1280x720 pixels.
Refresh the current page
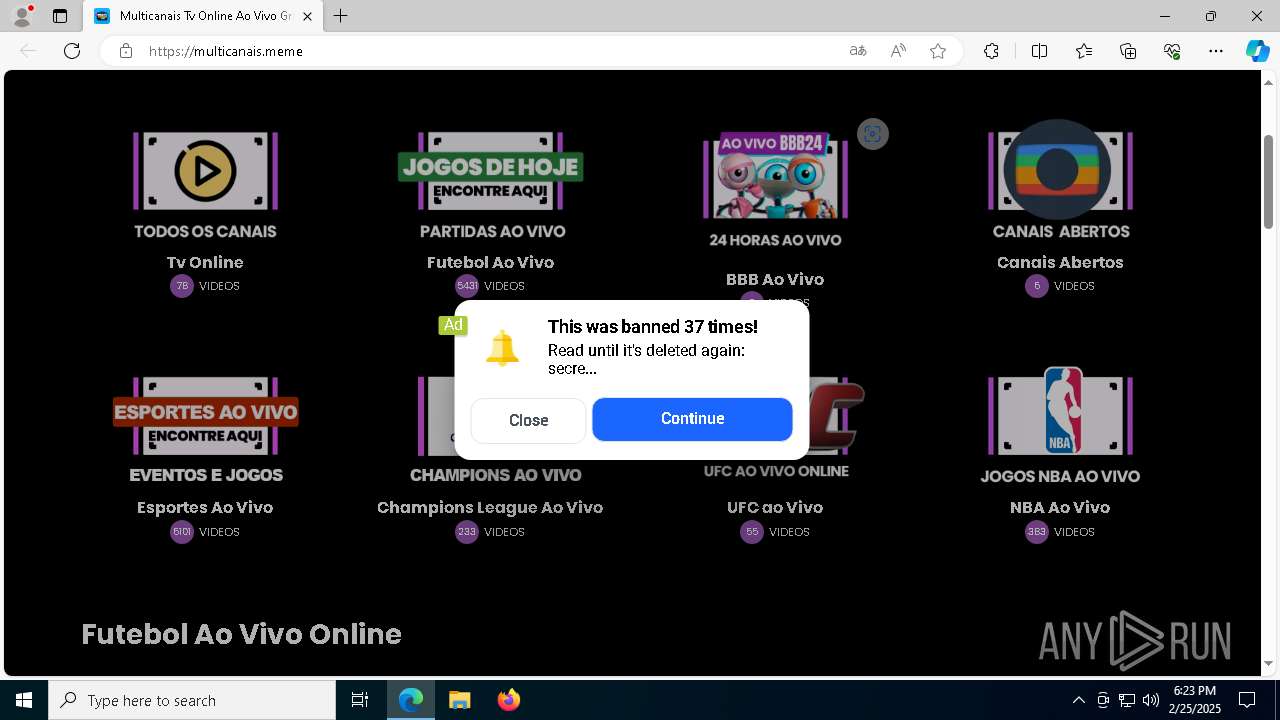[x=72, y=51]
